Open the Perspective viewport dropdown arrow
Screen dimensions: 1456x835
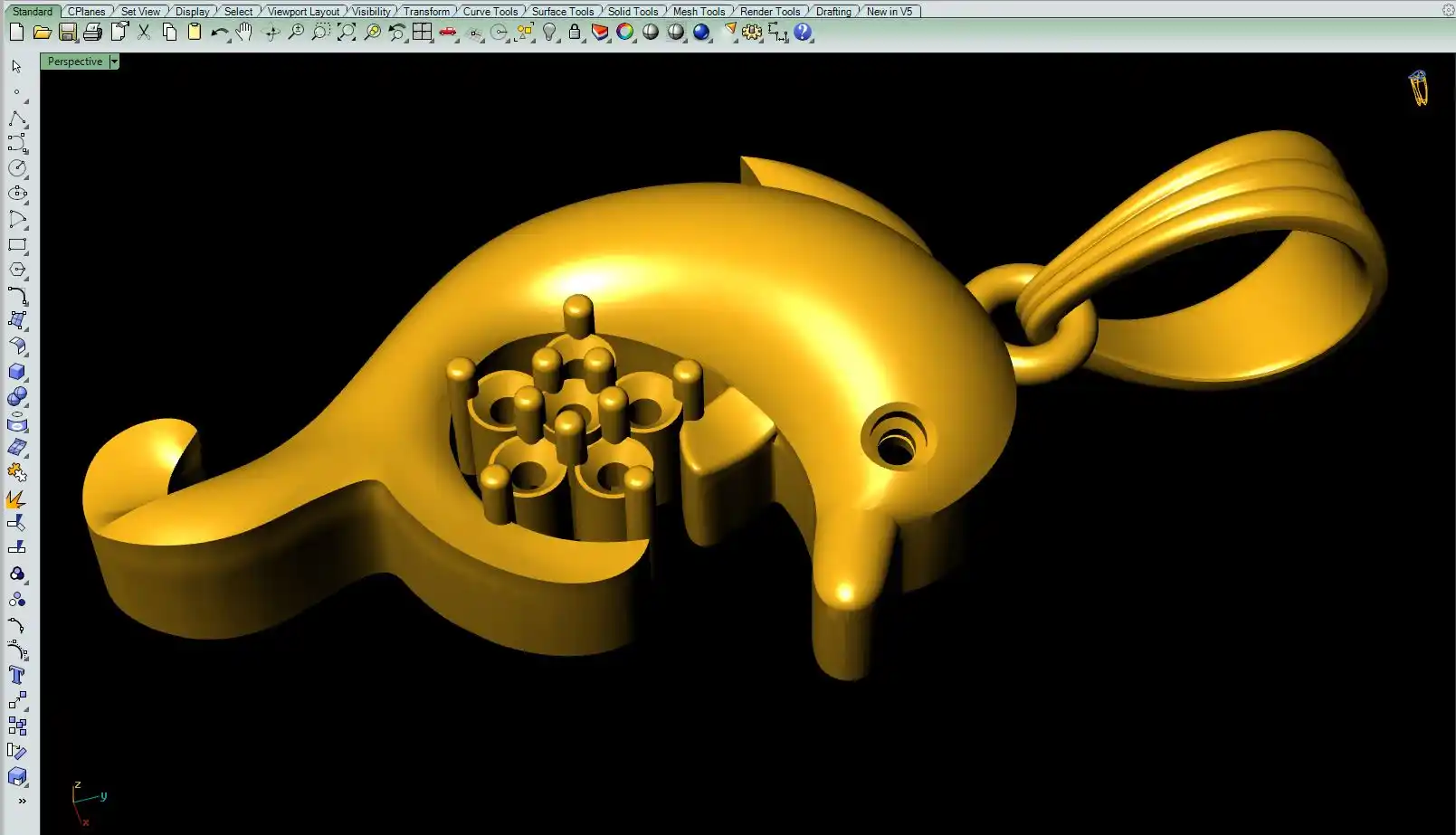click(x=114, y=62)
